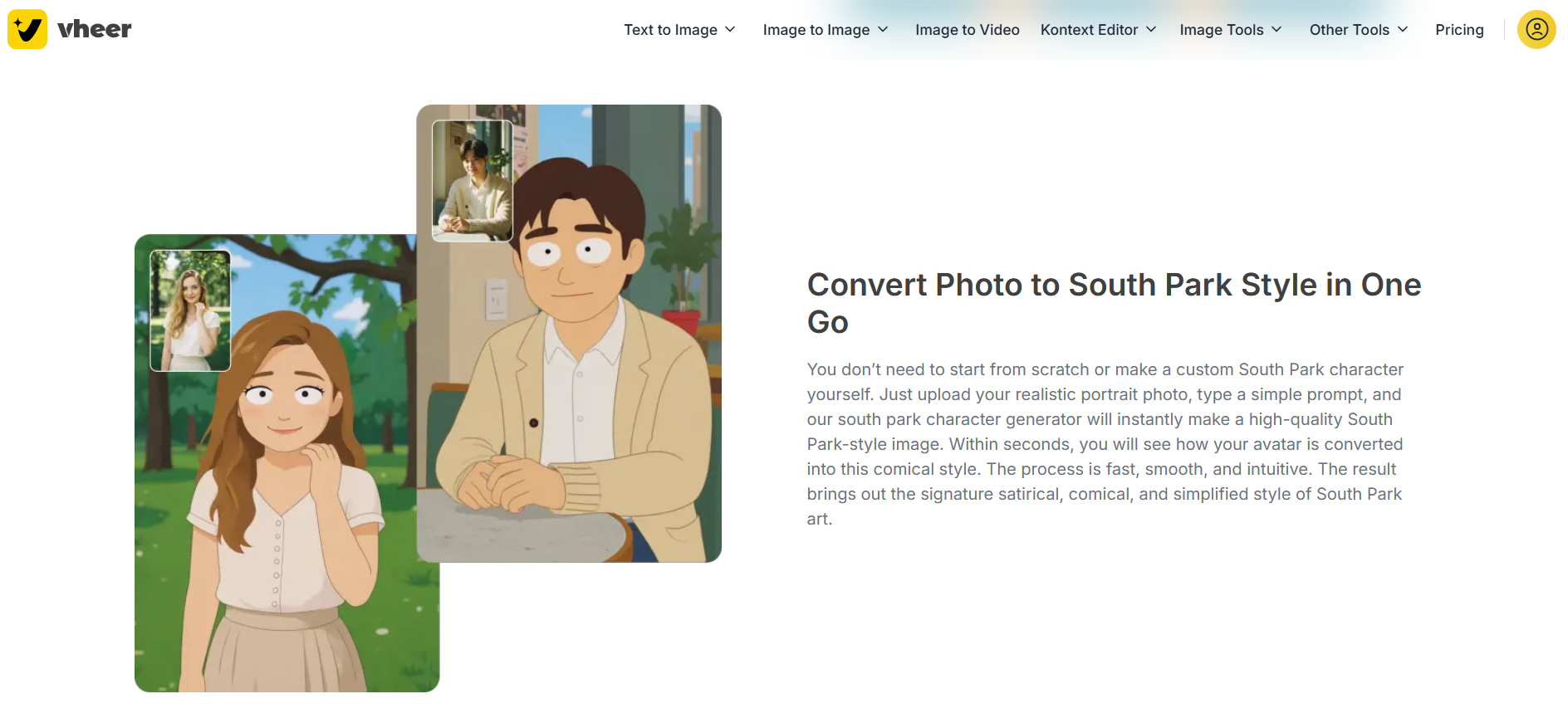Open the Image to Image menu
1568x728 pixels.
tap(816, 30)
